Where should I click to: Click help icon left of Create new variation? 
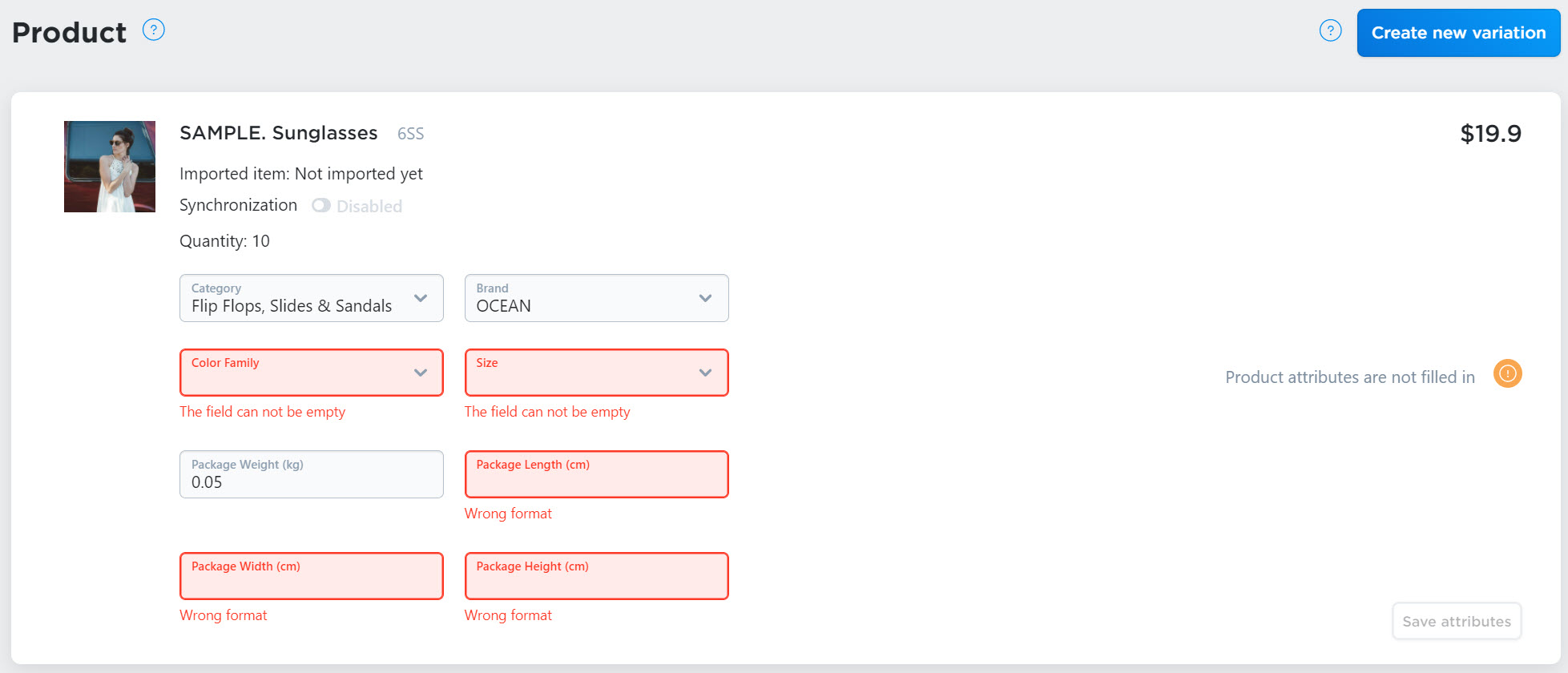[1330, 31]
